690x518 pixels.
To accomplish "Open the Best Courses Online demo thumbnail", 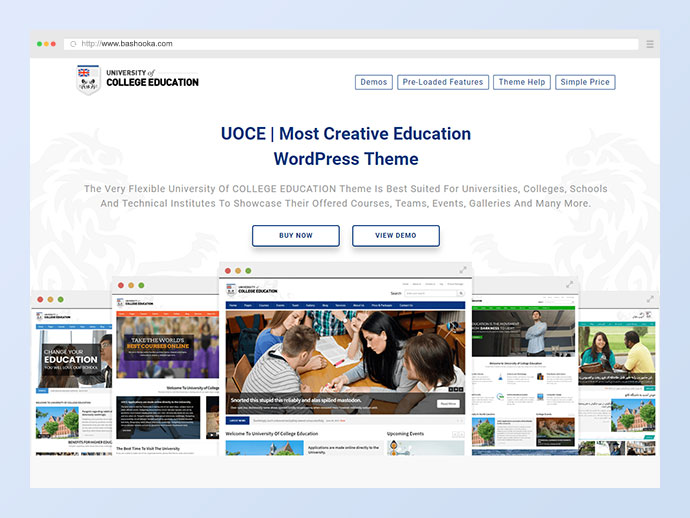I will 168,347.
